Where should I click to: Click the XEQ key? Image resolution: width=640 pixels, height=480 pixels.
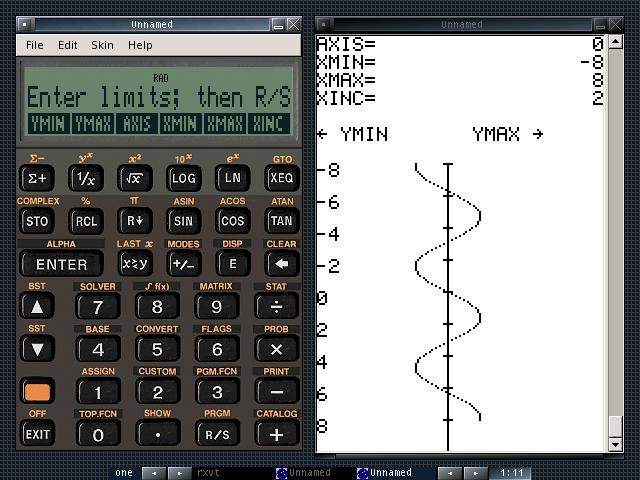(282, 178)
